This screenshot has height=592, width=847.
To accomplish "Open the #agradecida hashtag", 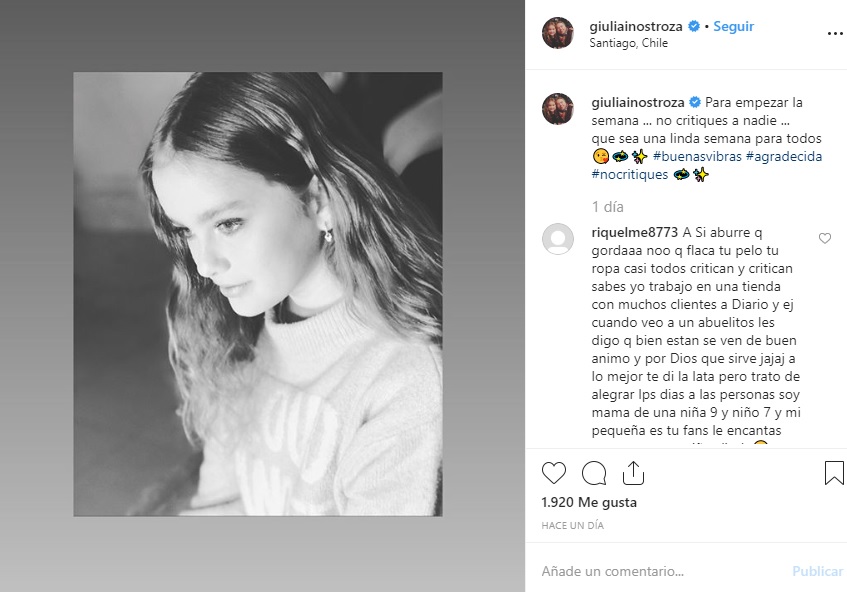I will click(x=784, y=157).
